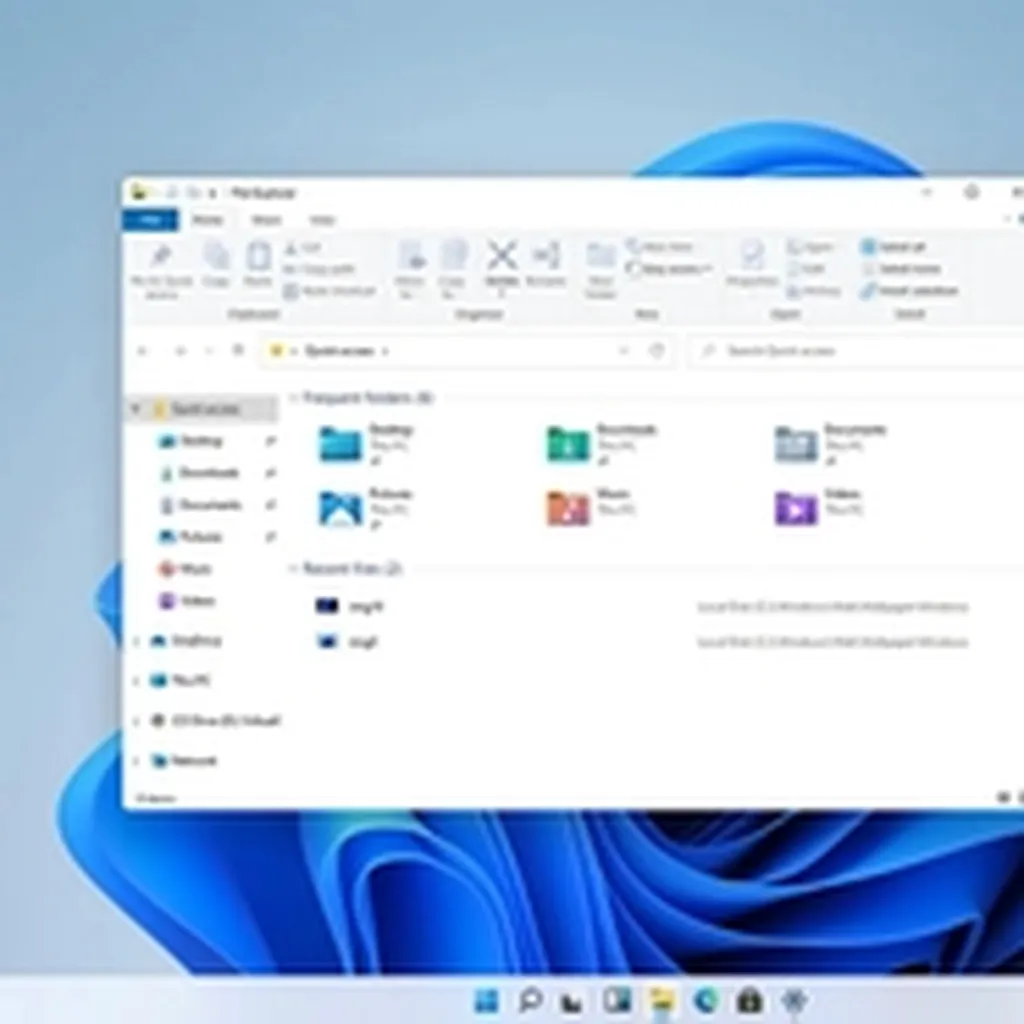This screenshot has height=1024, width=1024.
Task: Open Search from the taskbar
Action: (x=530, y=1000)
